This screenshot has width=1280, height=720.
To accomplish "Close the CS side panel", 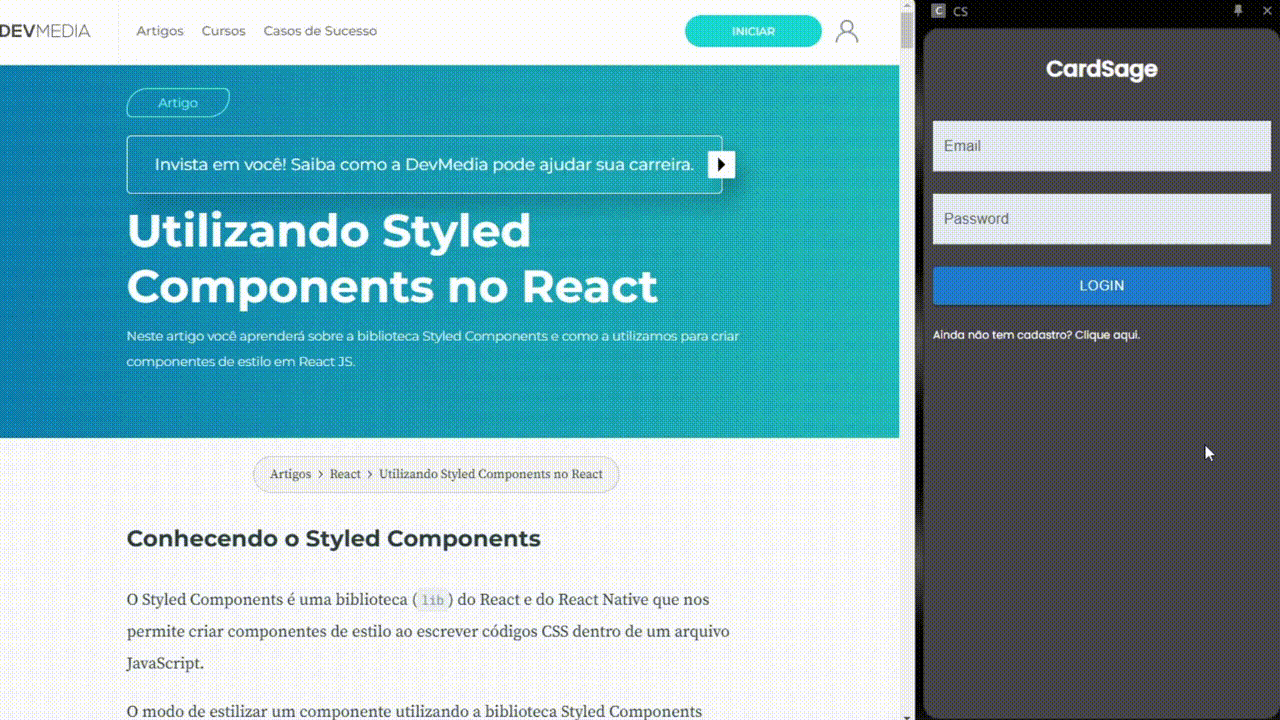I will pyautogui.click(x=1265, y=10).
